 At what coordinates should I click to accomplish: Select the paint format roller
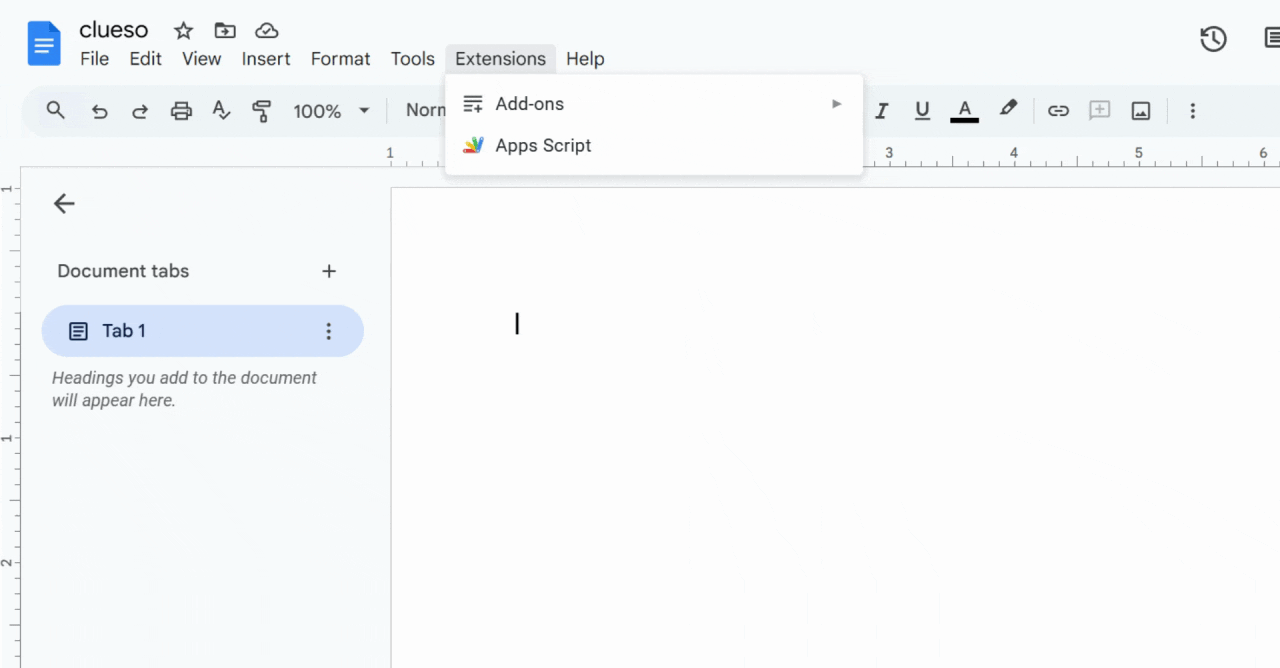pyautogui.click(x=262, y=111)
